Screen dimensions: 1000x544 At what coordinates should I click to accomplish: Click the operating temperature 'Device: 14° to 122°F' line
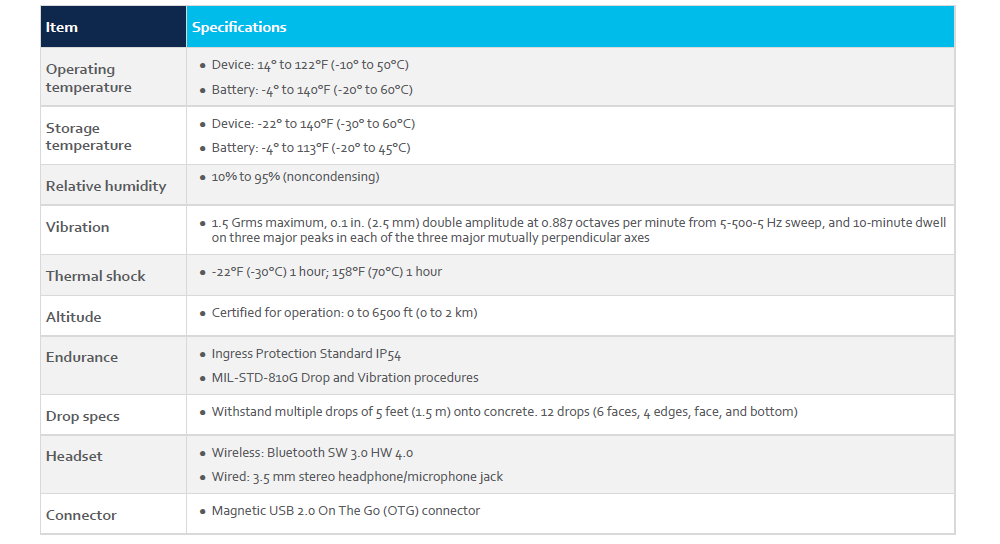coord(310,65)
